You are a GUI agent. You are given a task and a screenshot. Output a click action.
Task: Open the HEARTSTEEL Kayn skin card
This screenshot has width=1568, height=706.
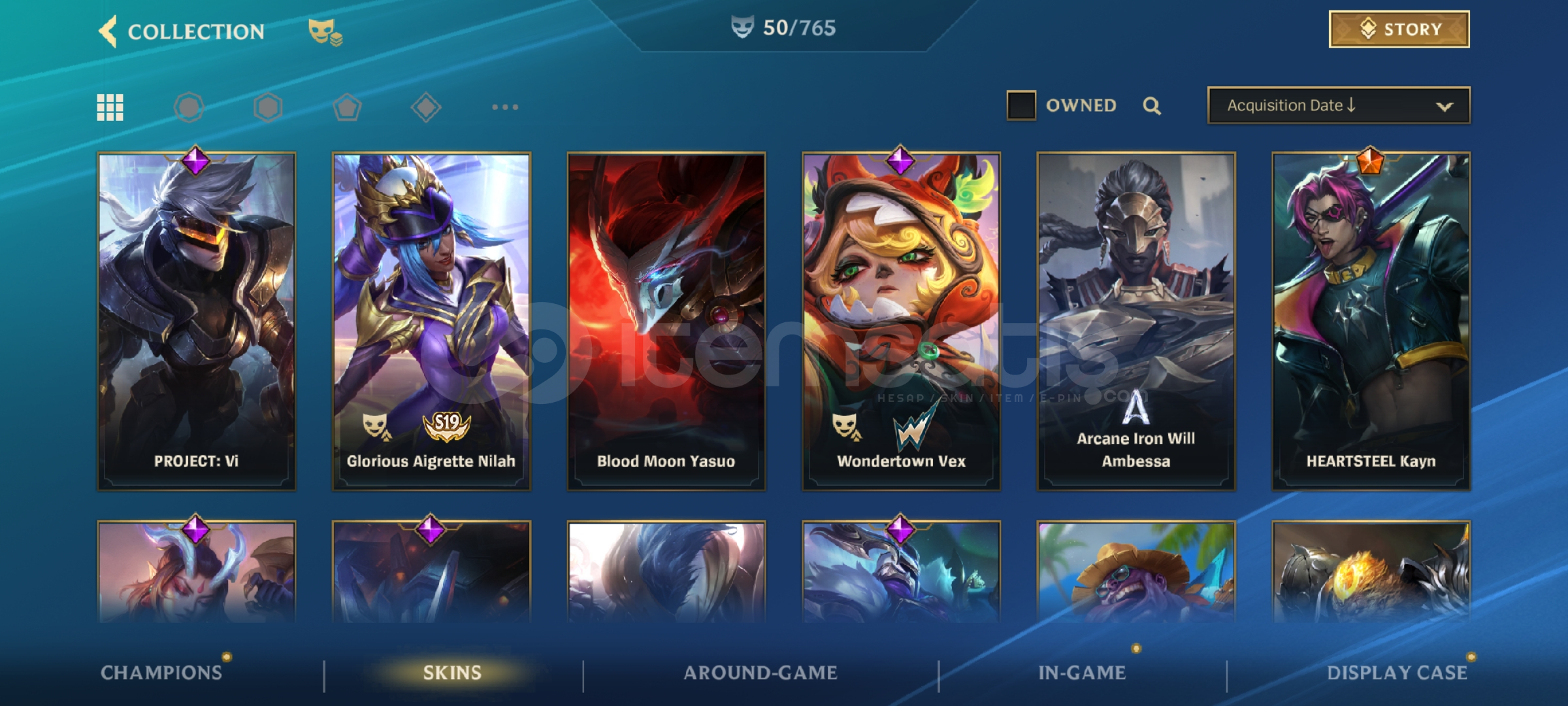[x=1371, y=320]
